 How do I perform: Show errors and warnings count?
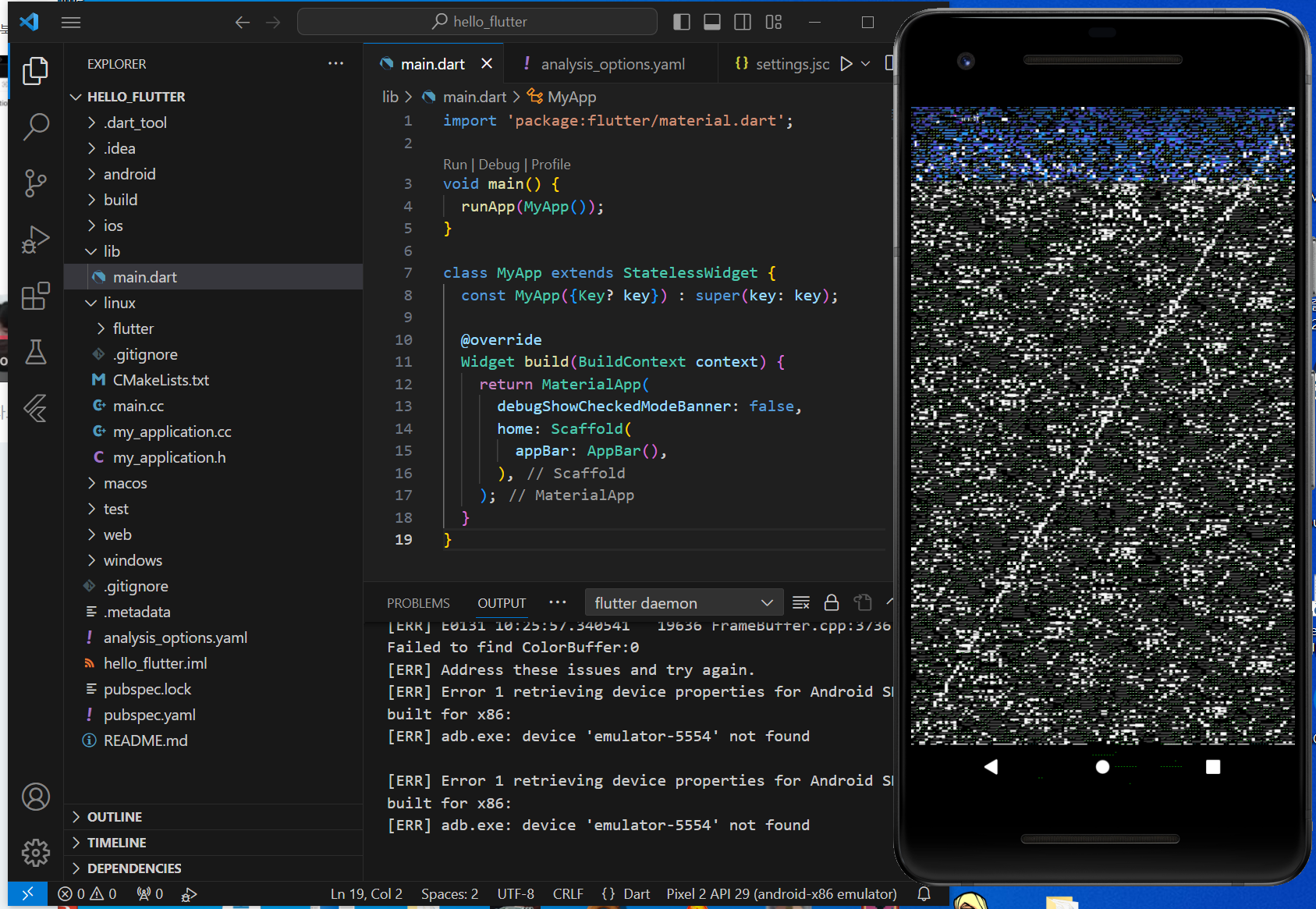point(87,894)
